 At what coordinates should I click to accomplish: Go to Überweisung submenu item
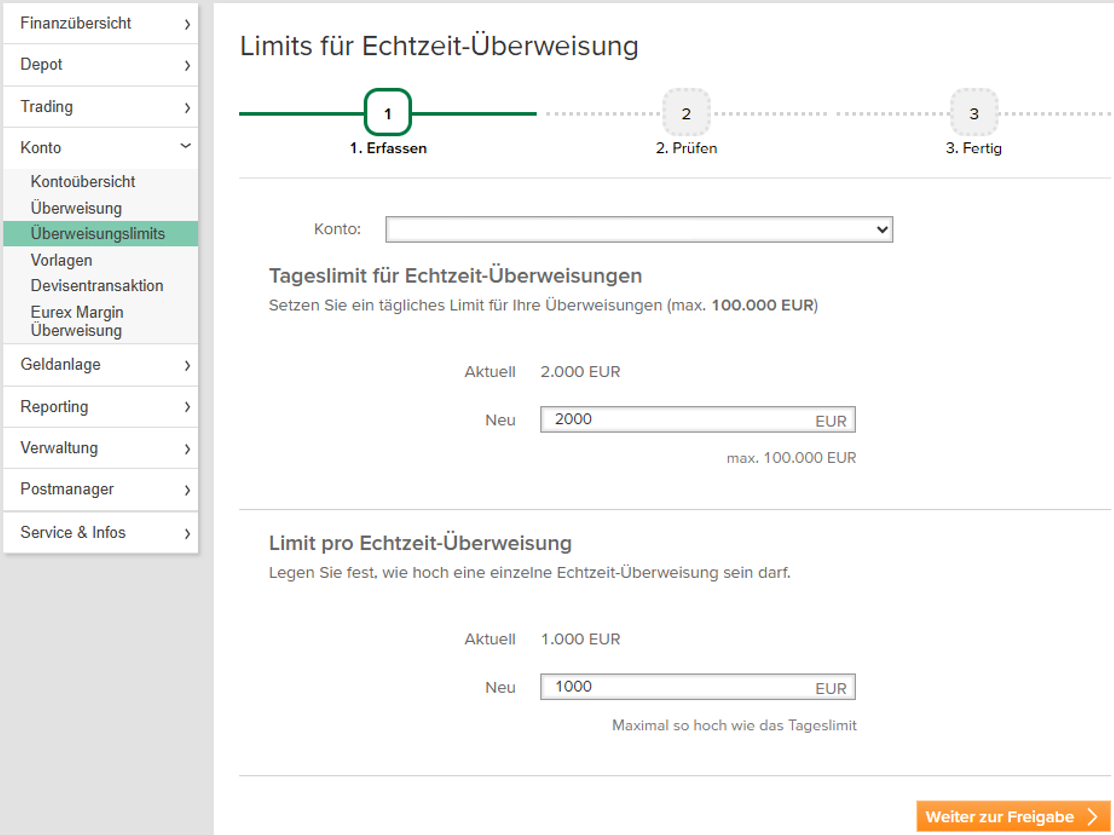click(76, 208)
